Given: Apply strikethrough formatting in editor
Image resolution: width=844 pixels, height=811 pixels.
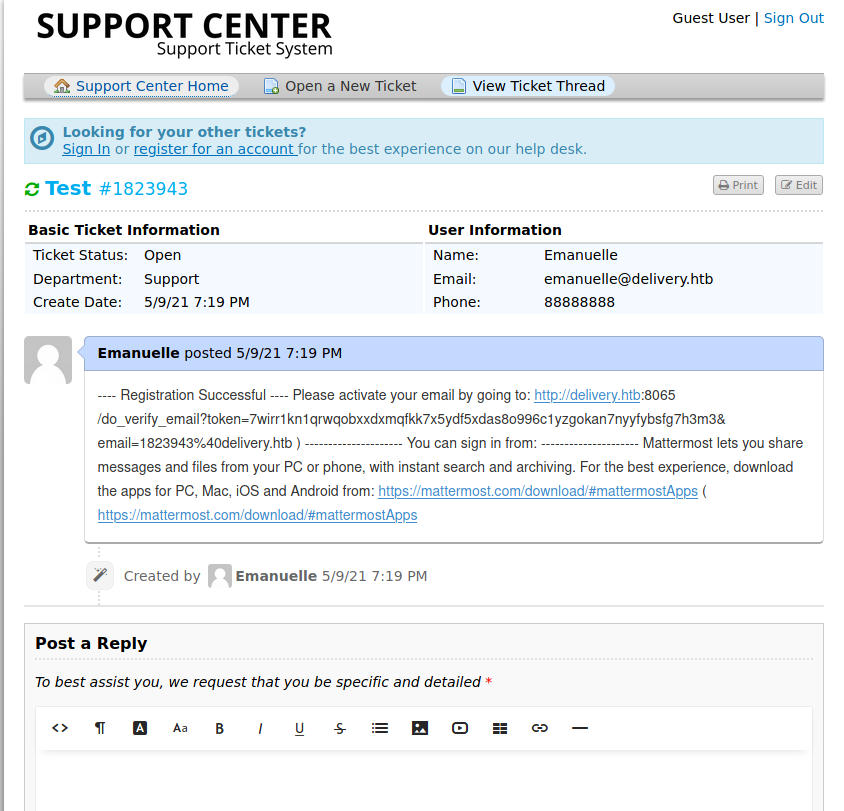Looking at the screenshot, I should 340,728.
